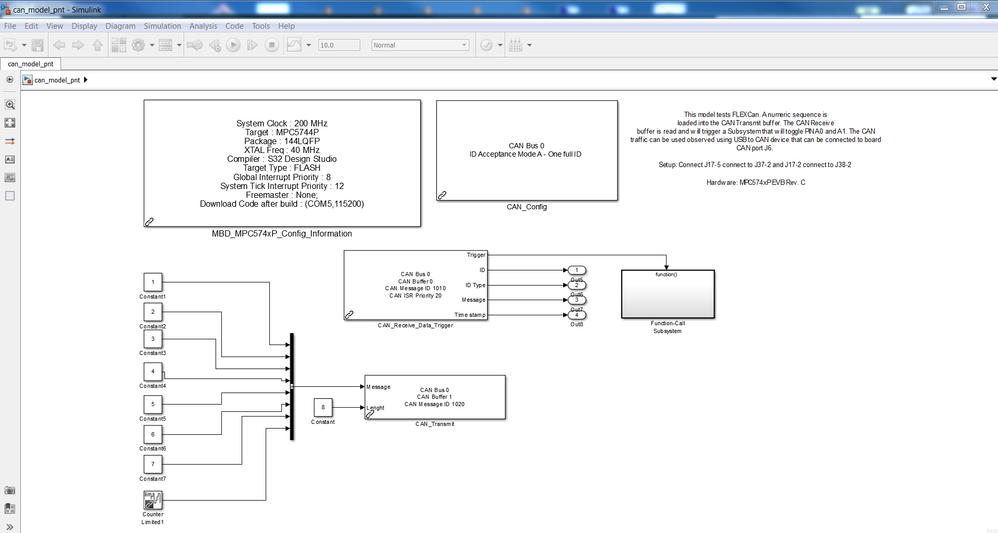The image size is (998, 533).
Task: Toggle the Hide/Show Explorer Bar button
Action: pyautogui.click(x=10, y=80)
